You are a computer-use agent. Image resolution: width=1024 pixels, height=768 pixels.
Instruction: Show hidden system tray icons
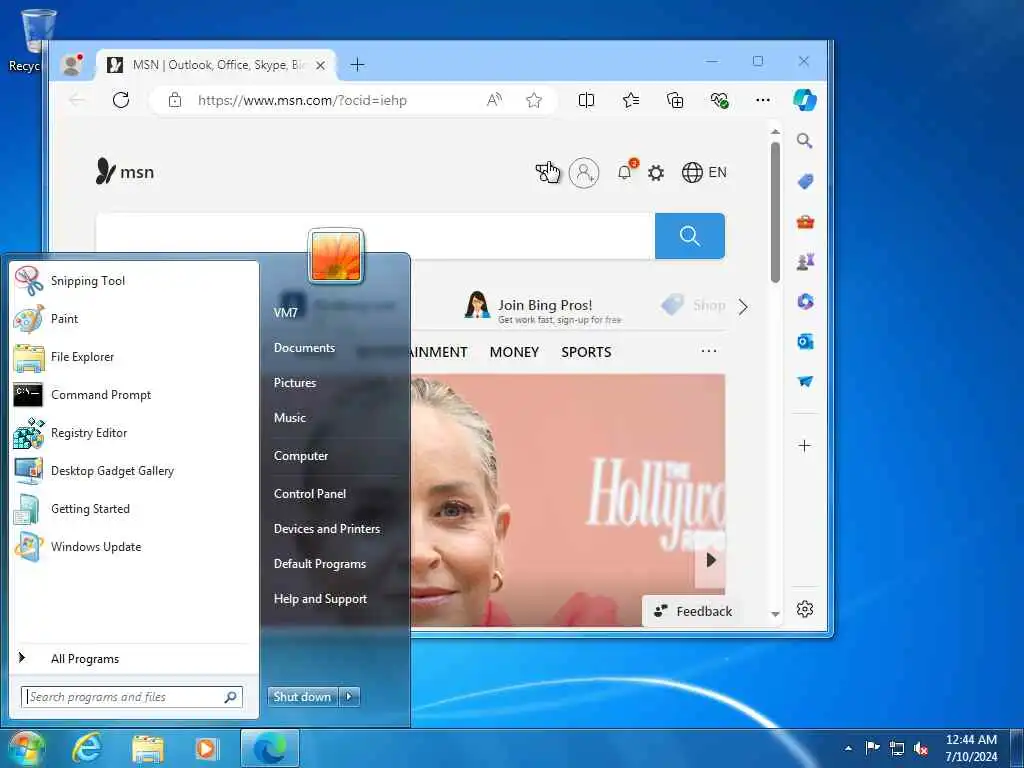tap(848, 748)
